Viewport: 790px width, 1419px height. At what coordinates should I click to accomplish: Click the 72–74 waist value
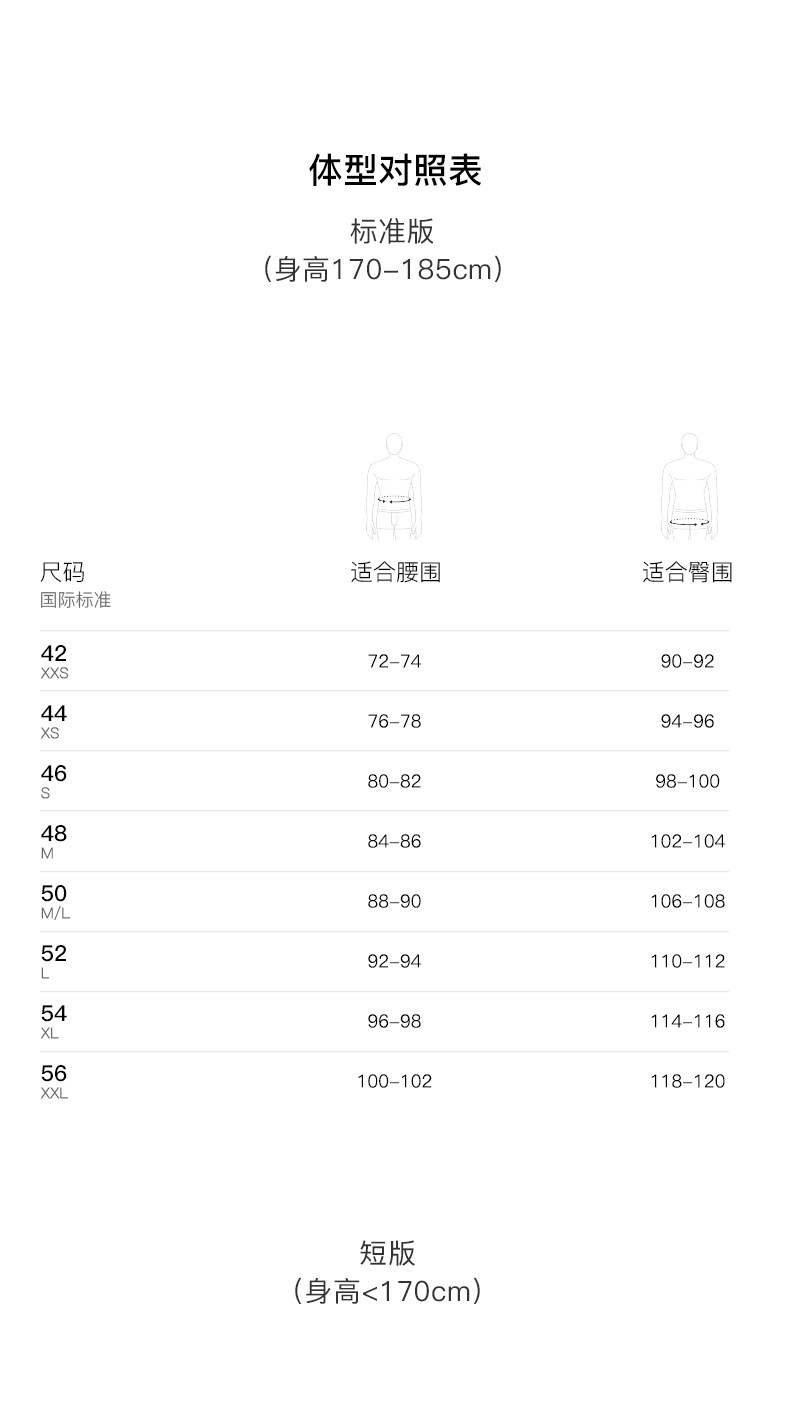pyautogui.click(x=394, y=661)
